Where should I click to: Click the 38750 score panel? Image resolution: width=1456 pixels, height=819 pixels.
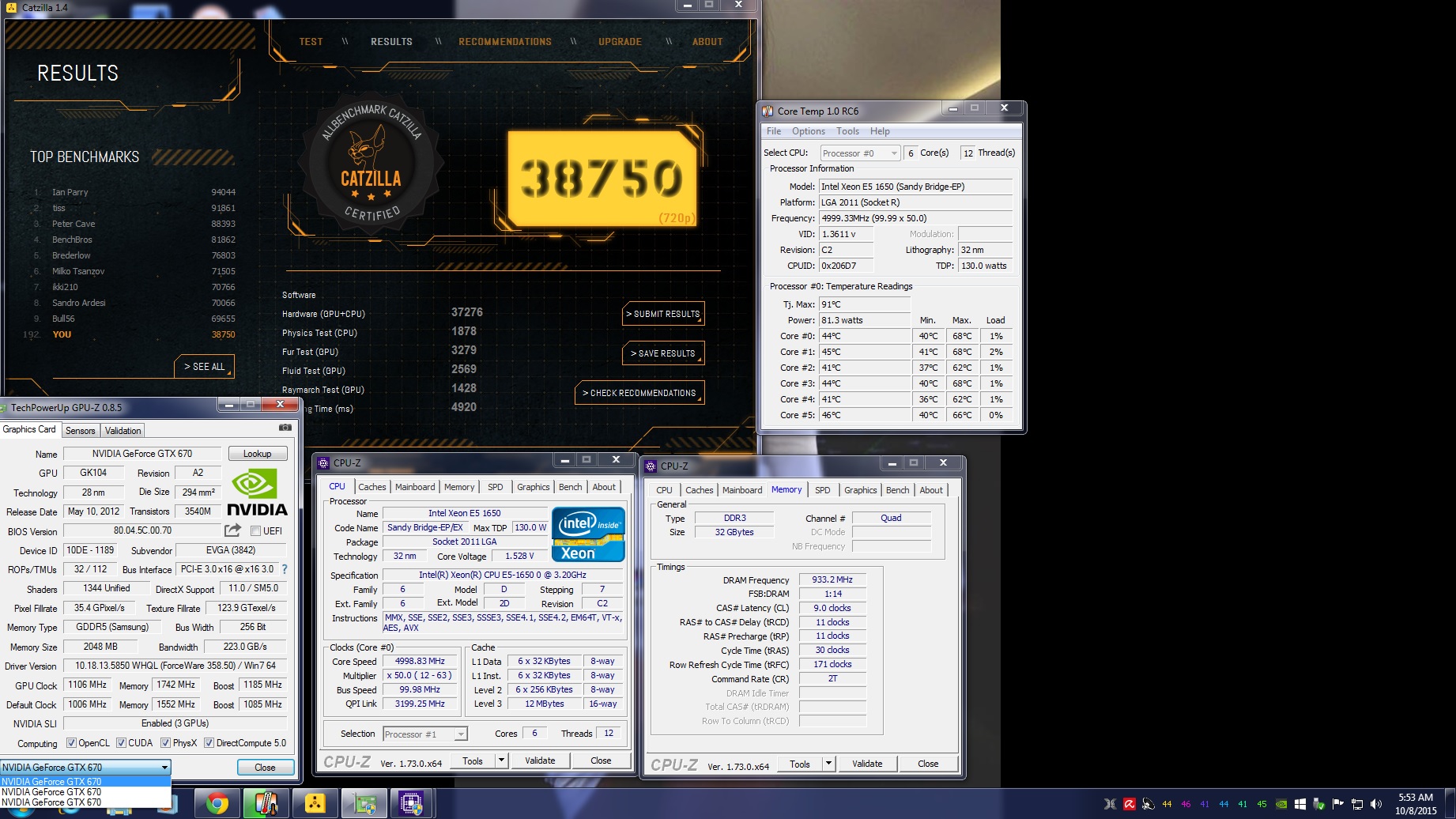click(x=601, y=179)
